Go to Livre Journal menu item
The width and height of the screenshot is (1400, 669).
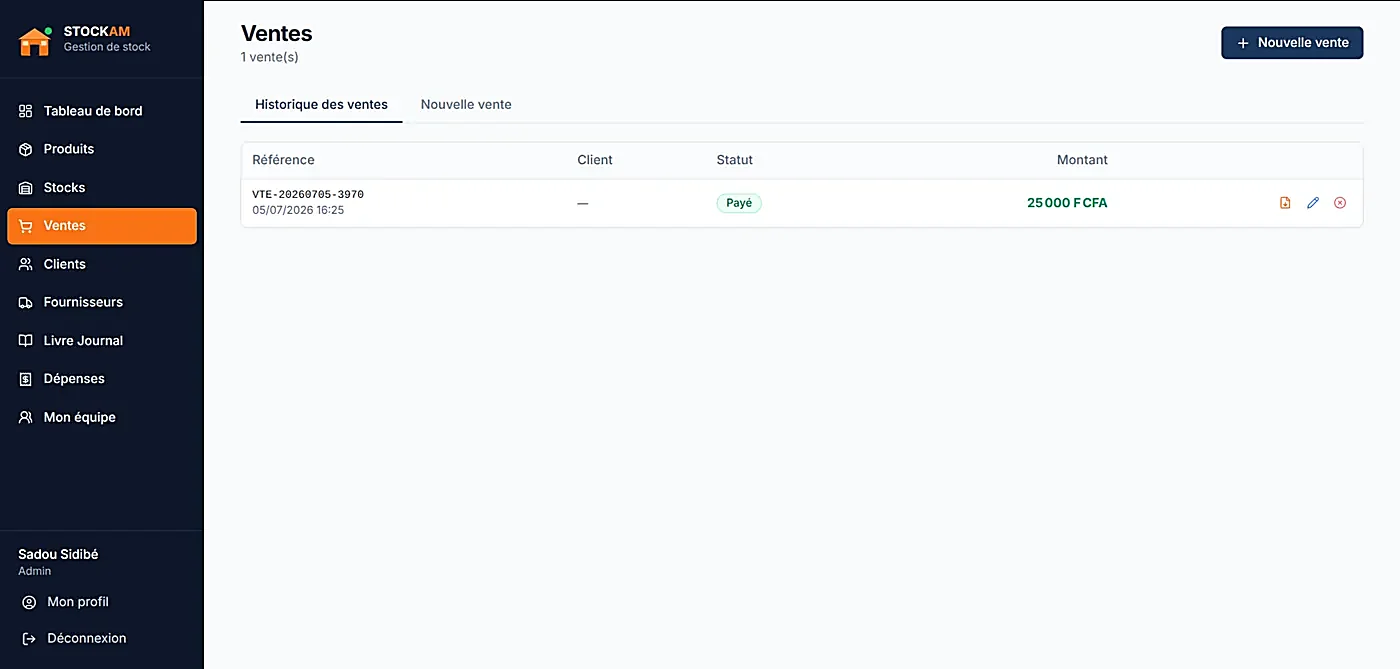click(102, 341)
